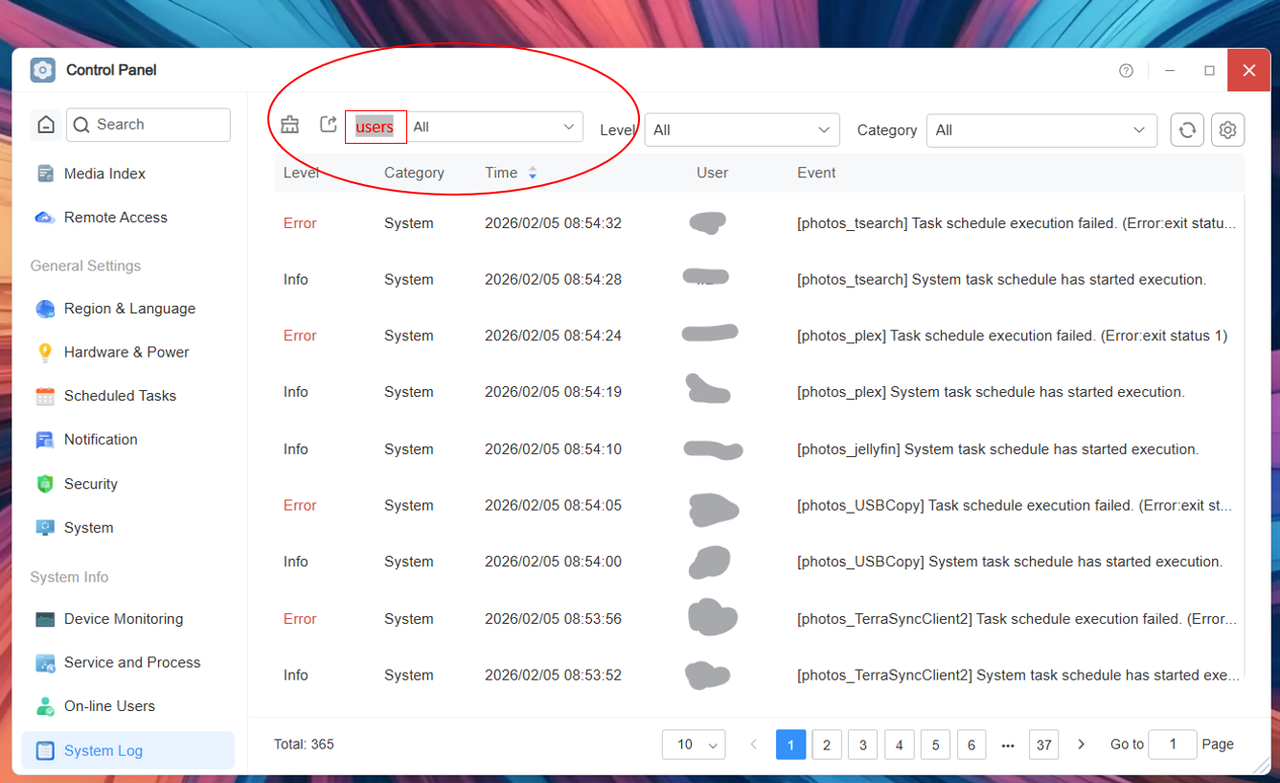This screenshot has height=783, width=1280.
Task: Go to page 2 of logs
Action: 826,744
